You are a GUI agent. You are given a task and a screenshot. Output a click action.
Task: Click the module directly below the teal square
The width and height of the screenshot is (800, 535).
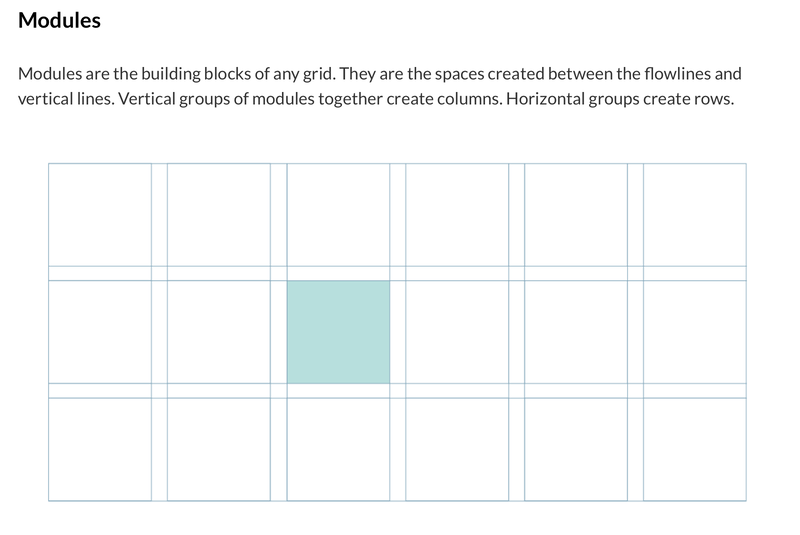[338, 449]
